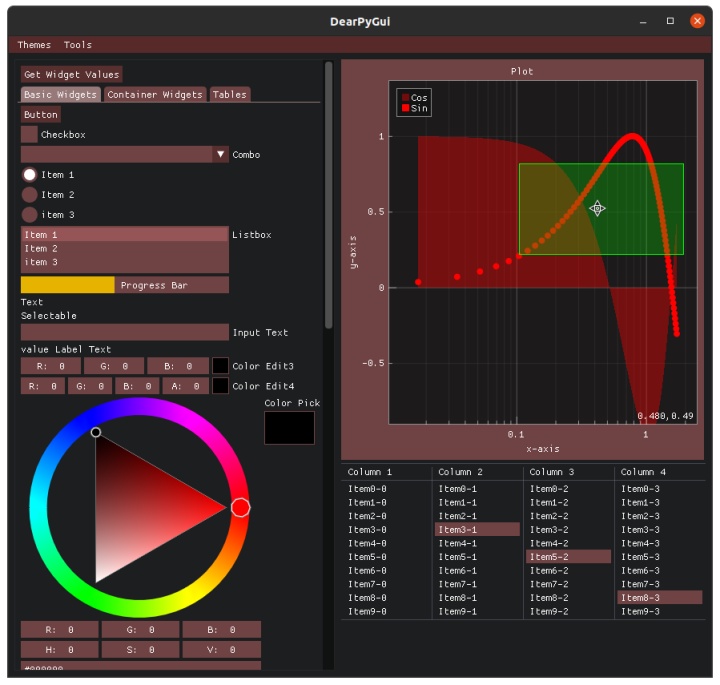Select the highlighted Item8-3 cell

pos(660,597)
